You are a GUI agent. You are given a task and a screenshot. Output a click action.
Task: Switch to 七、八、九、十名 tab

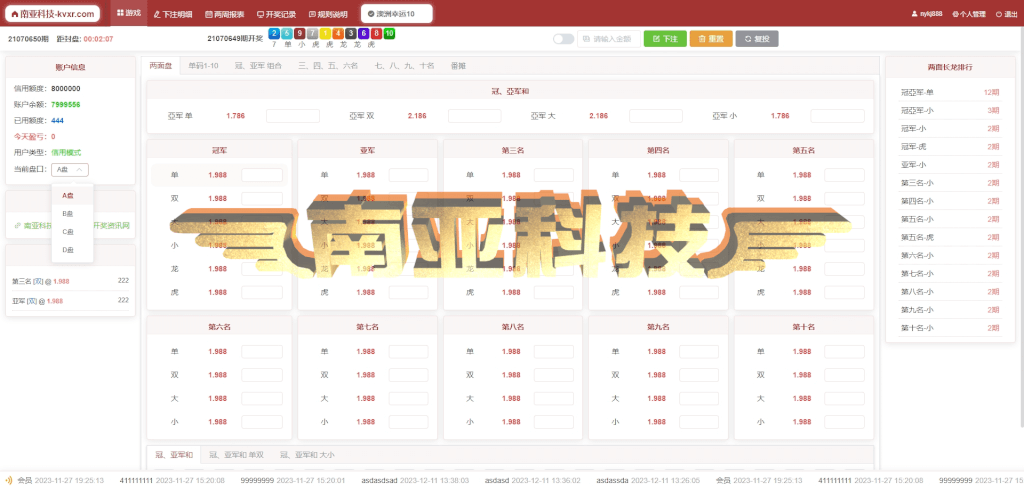click(x=405, y=66)
